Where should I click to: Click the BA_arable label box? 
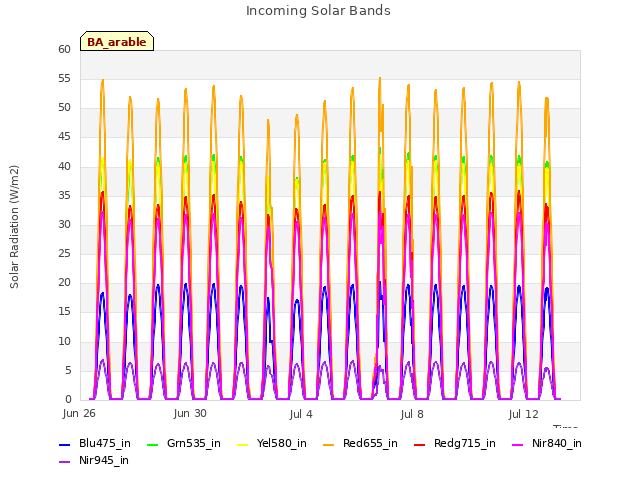pyautogui.click(x=117, y=41)
